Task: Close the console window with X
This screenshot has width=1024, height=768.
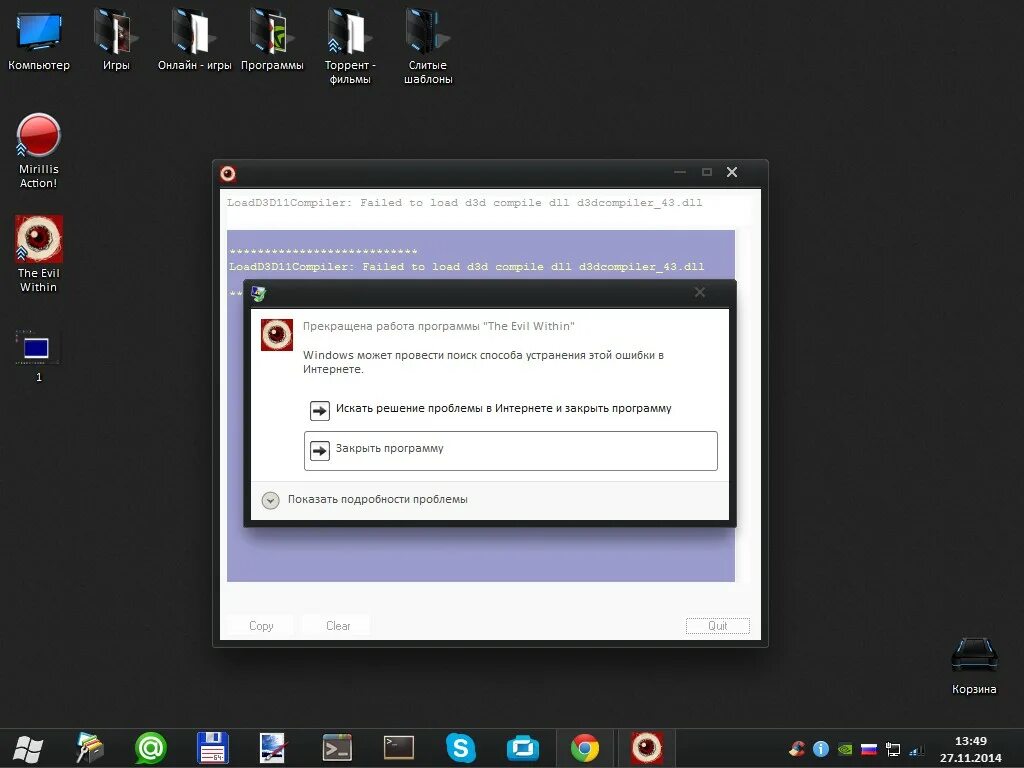Action: (x=732, y=172)
